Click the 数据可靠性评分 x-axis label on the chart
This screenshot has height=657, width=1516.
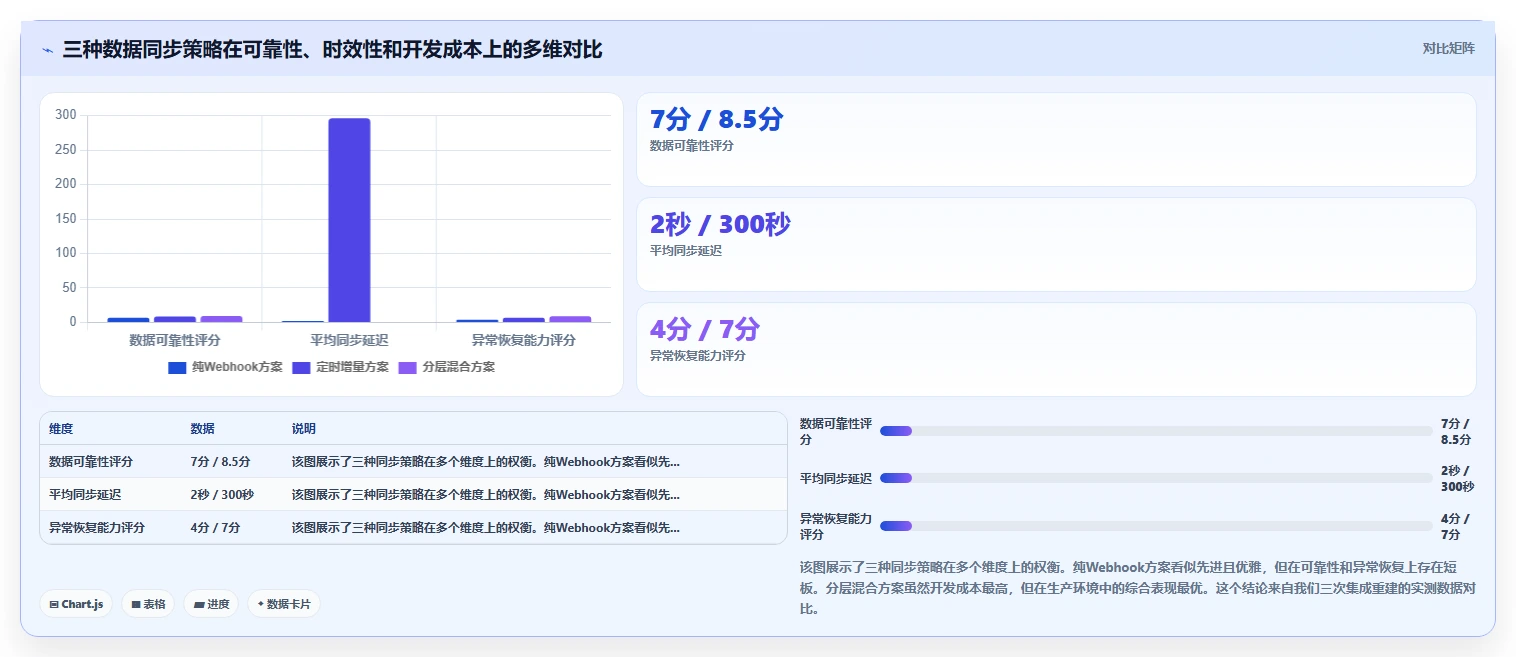pos(175,341)
